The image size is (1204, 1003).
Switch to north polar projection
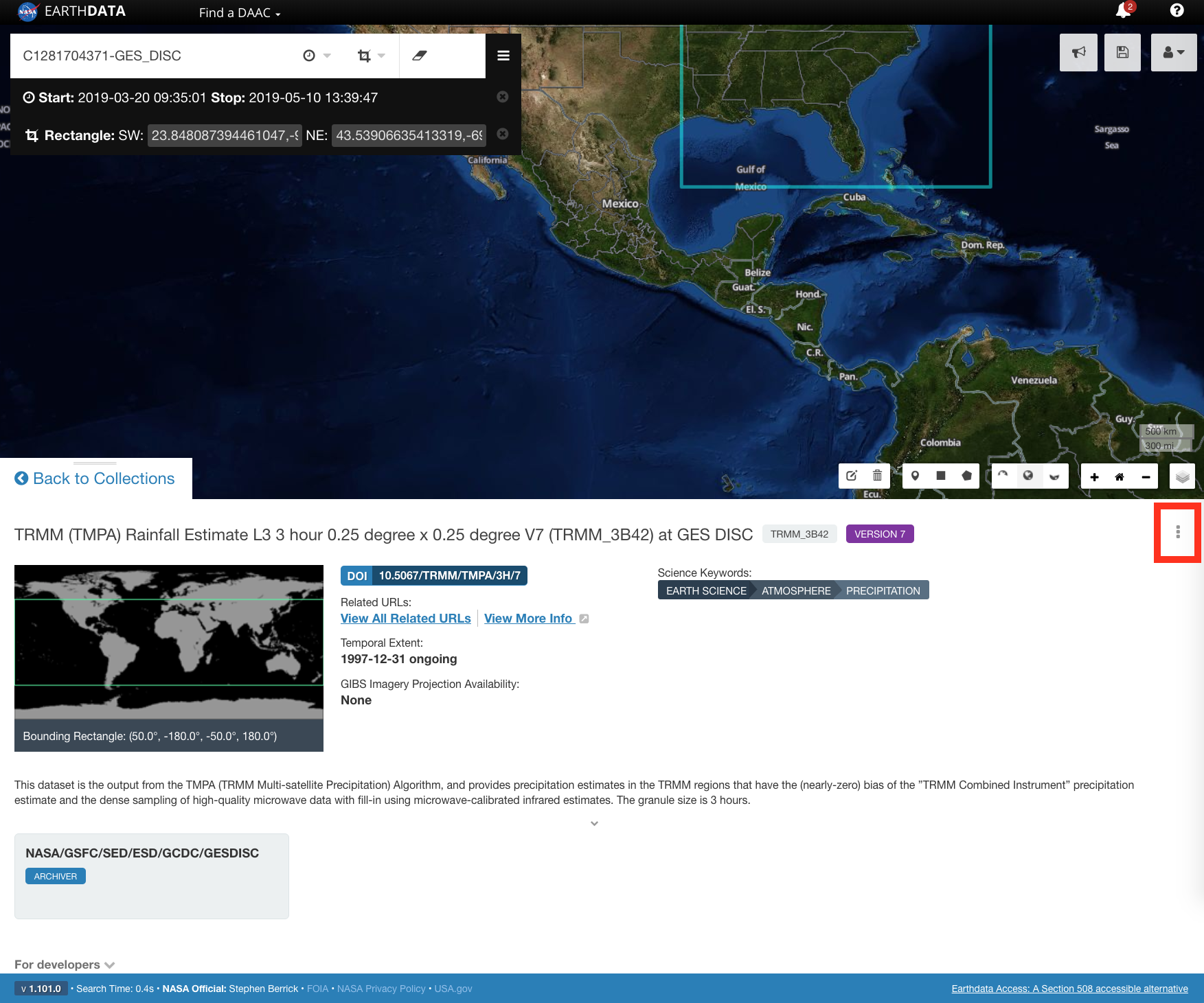[1003, 476]
